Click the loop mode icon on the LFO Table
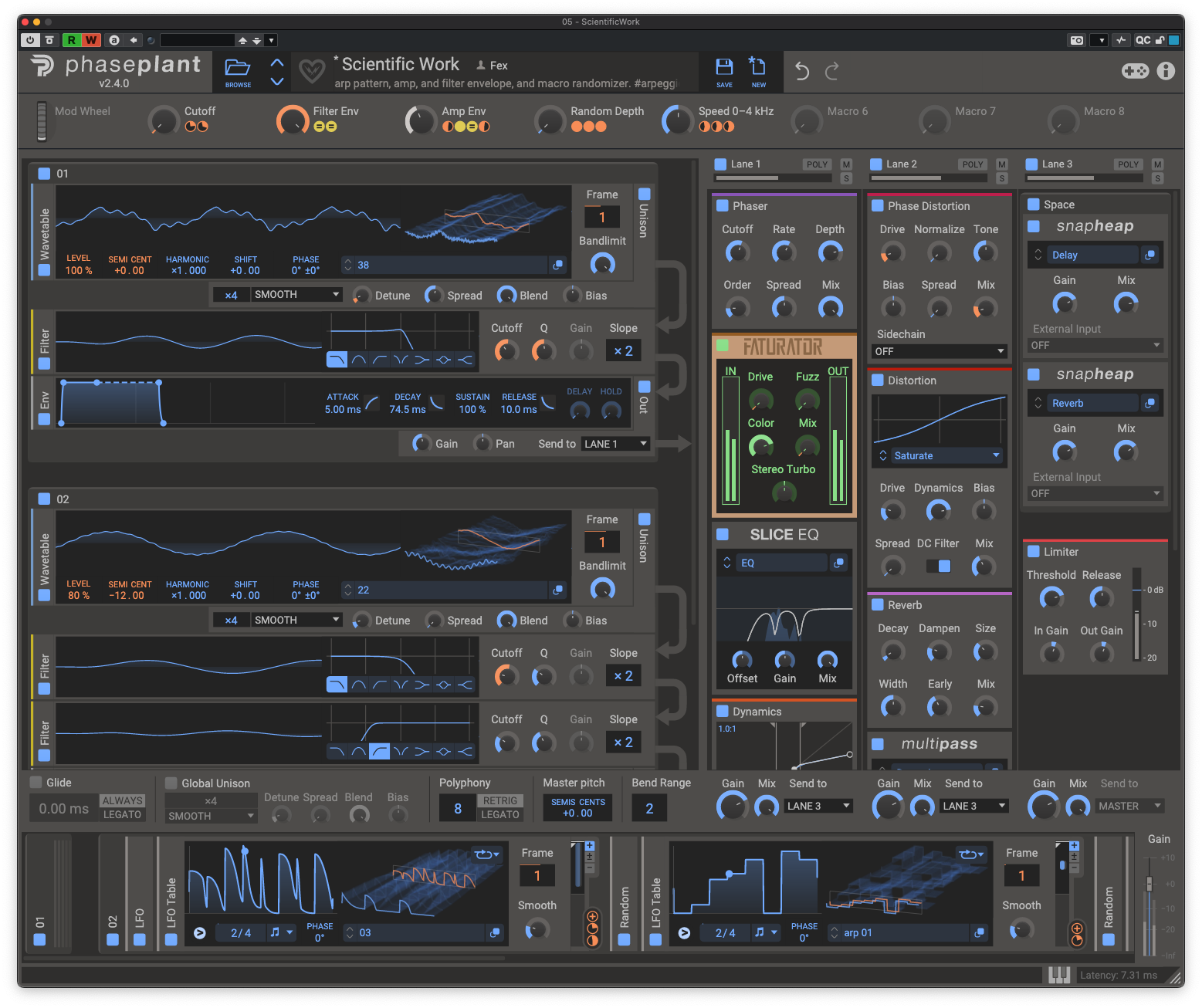The height and width of the screenshot is (1008, 1202). coord(485,854)
